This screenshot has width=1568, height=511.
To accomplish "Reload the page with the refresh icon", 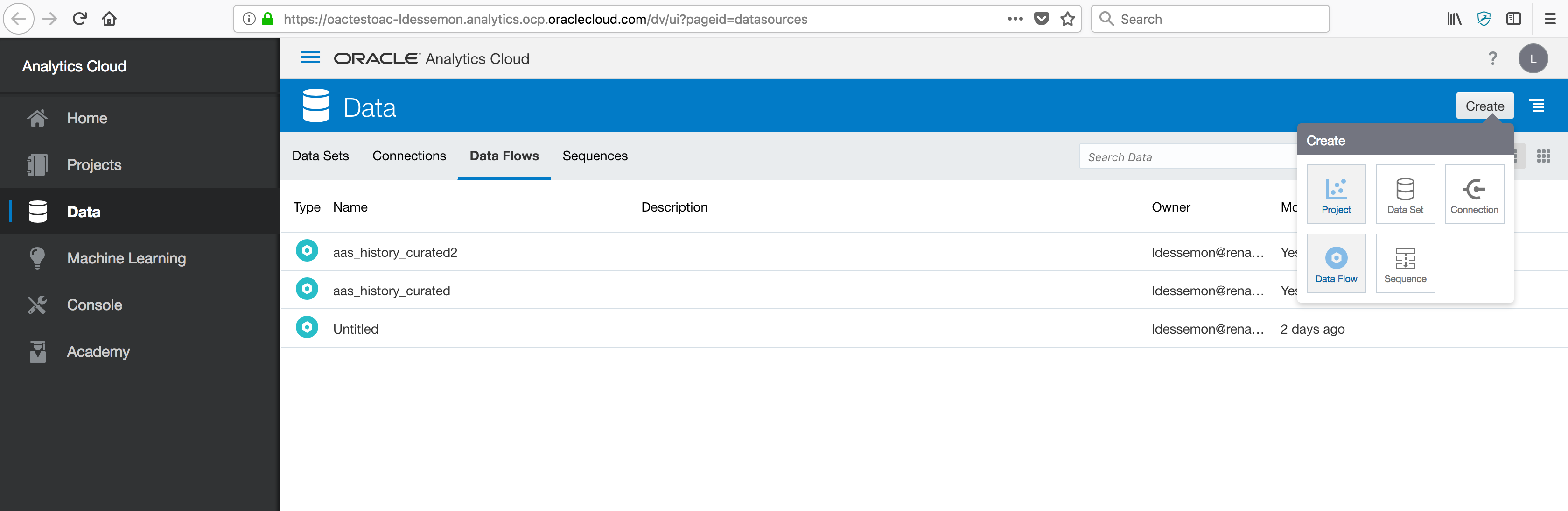I will [x=80, y=19].
